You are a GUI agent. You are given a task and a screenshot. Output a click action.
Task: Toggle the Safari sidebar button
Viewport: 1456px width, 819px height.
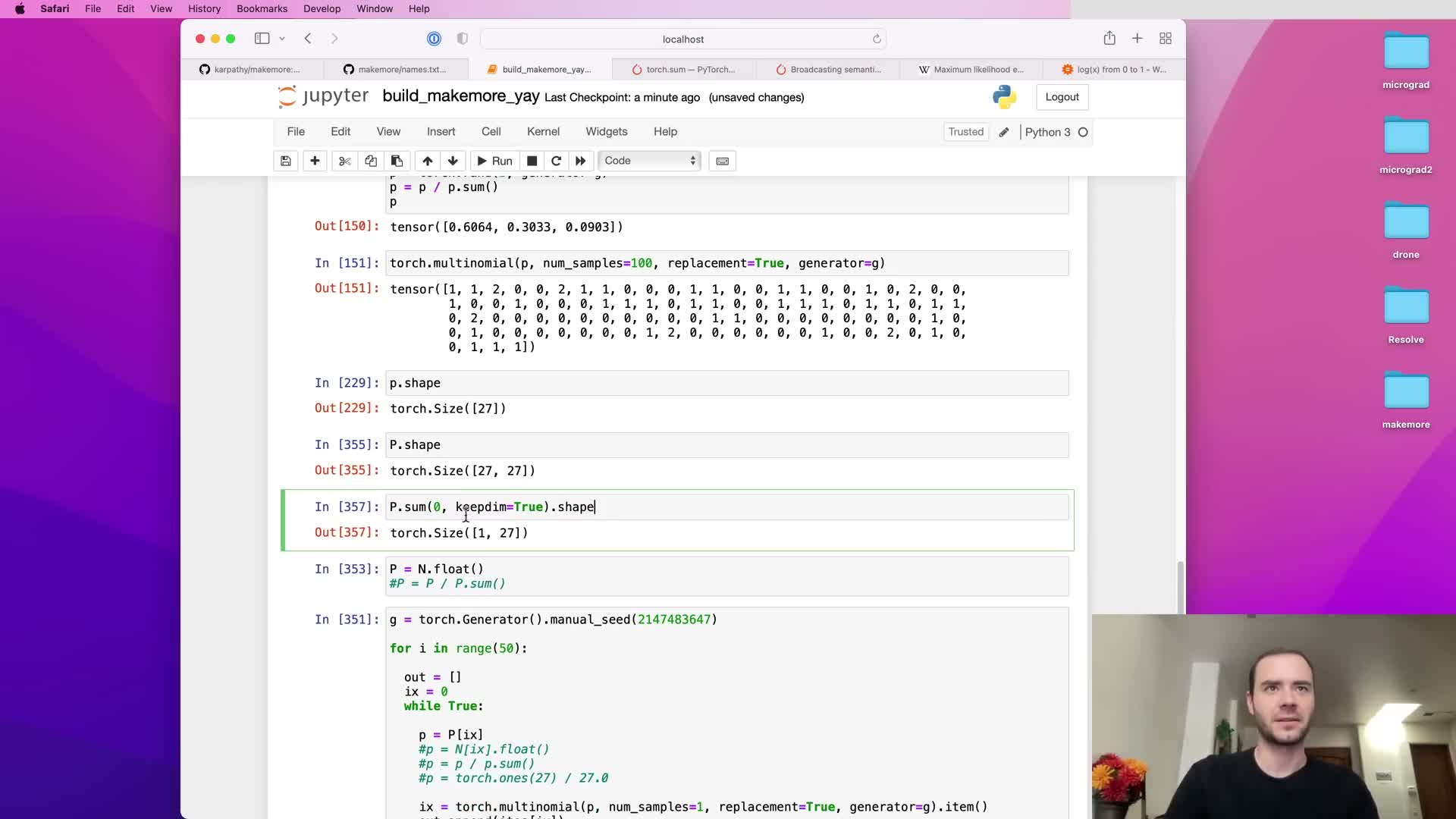point(262,39)
